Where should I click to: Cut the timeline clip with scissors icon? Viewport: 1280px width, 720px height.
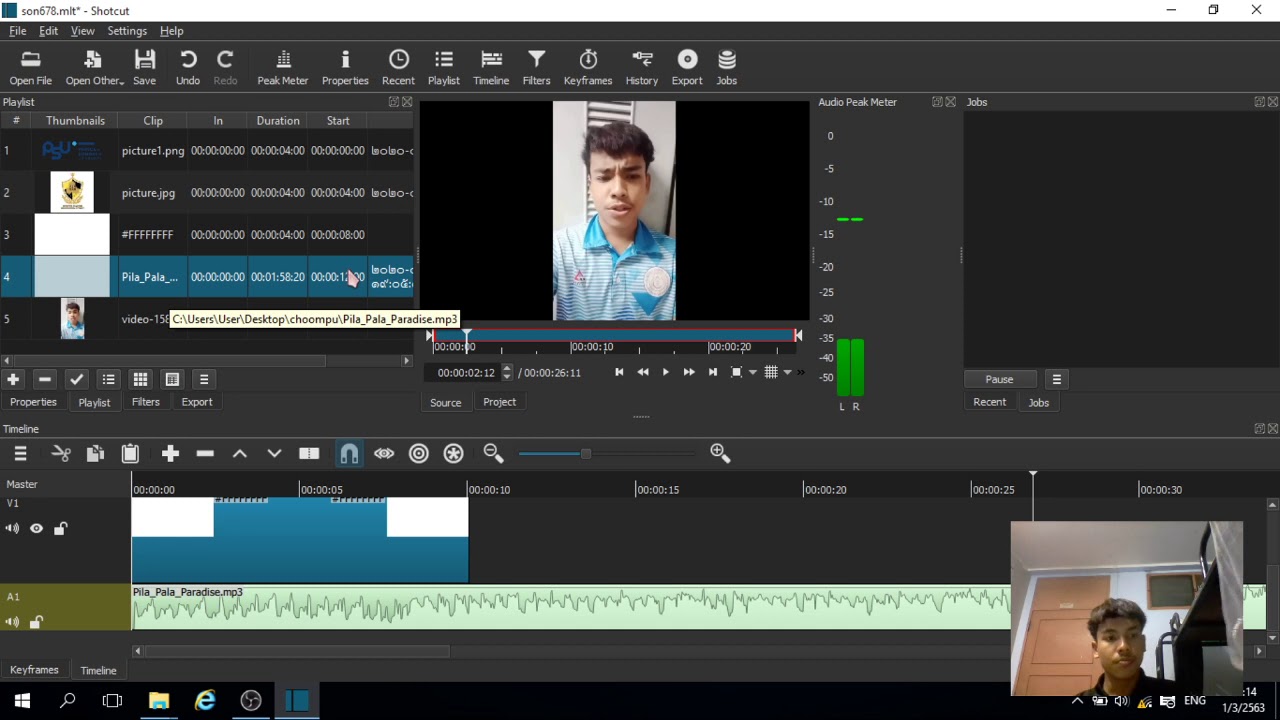pyautogui.click(x=61, y=454)
